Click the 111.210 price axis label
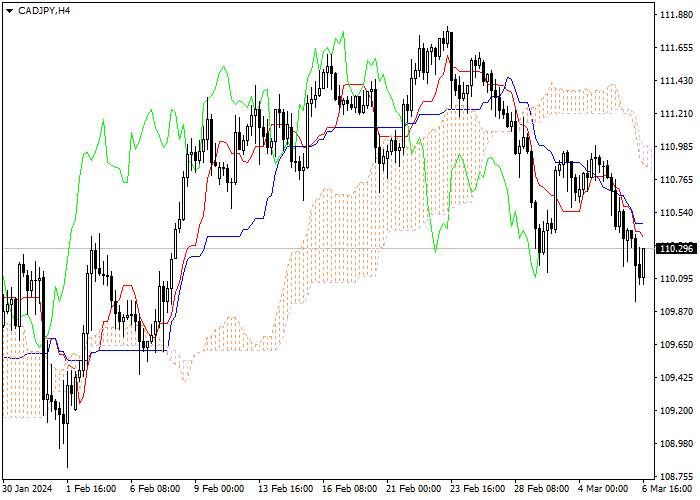 click(x=676, y=114)
